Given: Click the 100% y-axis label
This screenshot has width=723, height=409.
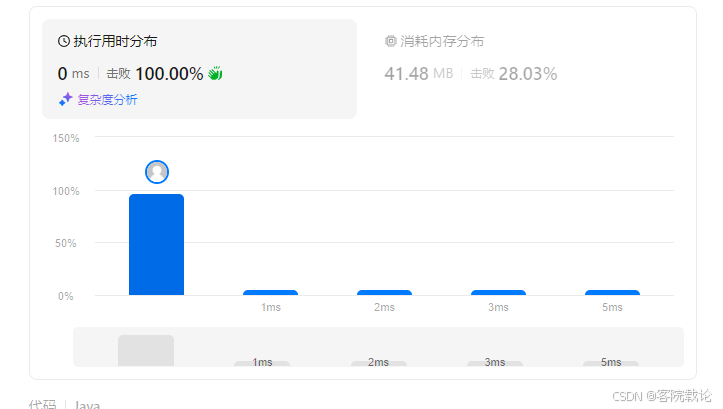Looking at the screenshot, I should [x=66, y=191].
